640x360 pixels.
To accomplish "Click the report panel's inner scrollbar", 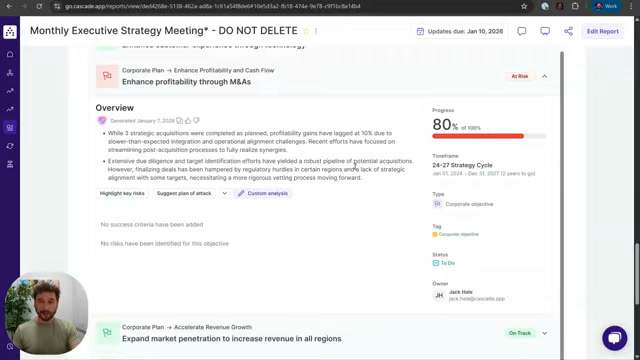I will 562,205.
